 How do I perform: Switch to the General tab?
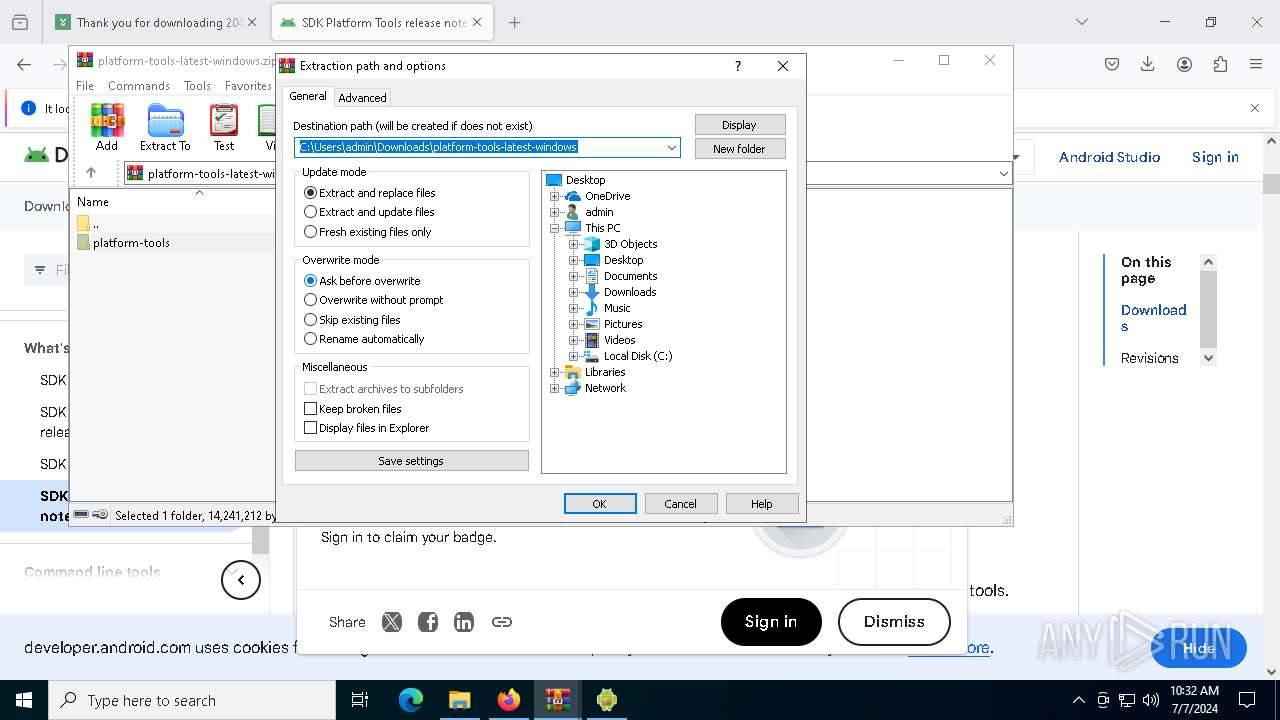coord(308,96)
